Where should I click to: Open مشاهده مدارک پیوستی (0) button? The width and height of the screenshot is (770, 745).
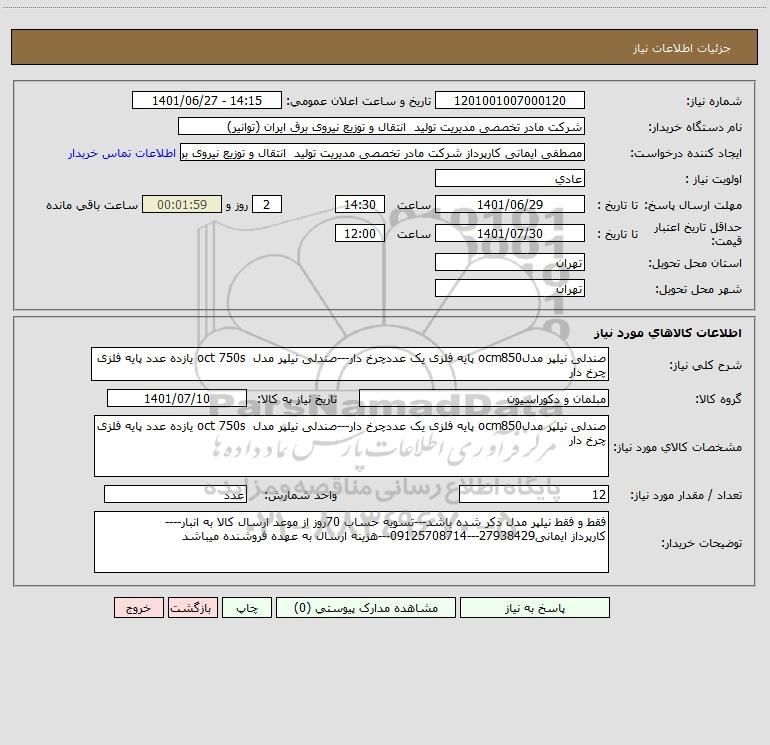point(366,607)
